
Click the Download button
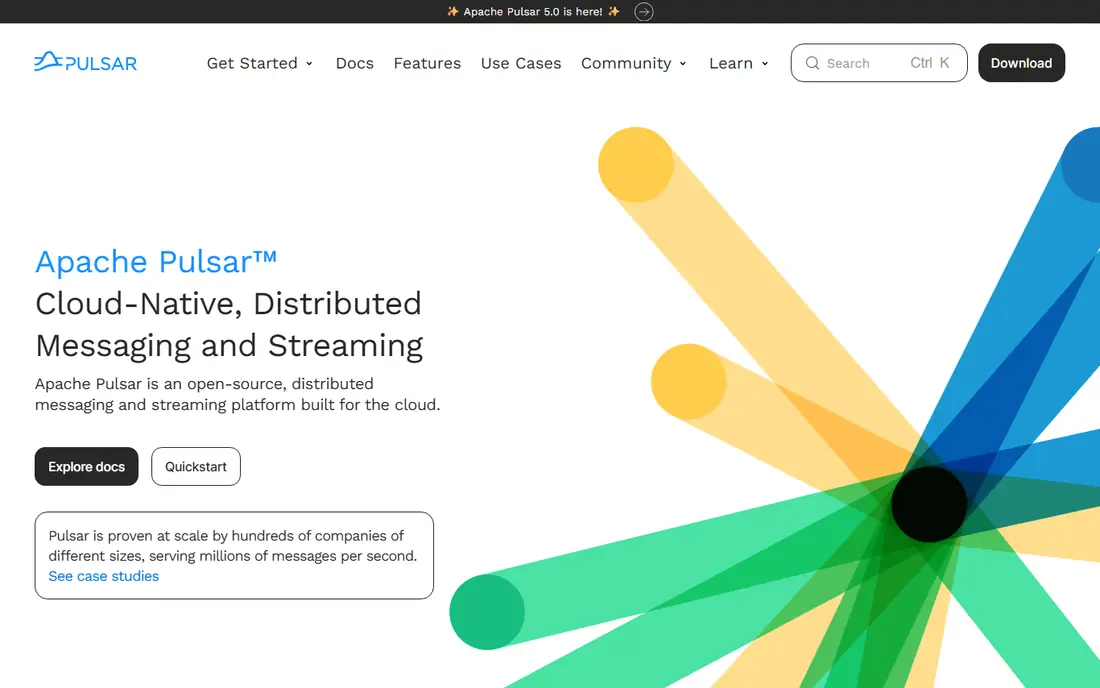tap(1021, 63)
